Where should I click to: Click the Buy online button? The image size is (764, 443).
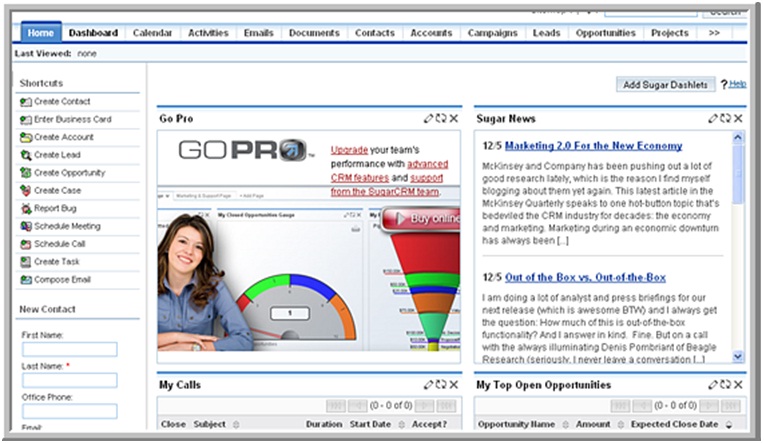(422, 219)
